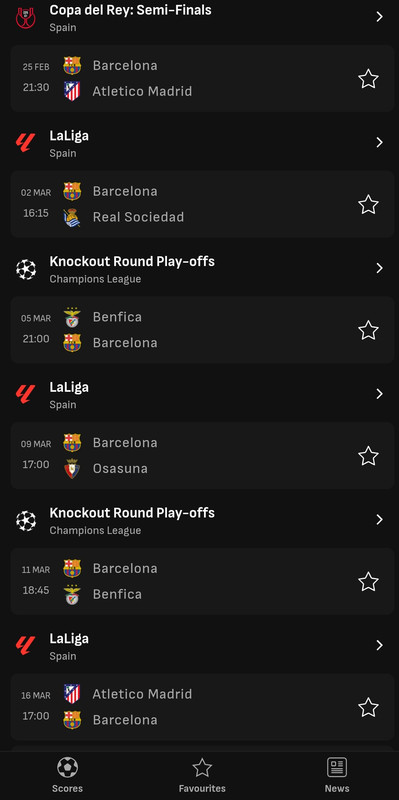
Task: Tap the Osasuna club crest
Action: (x=72, y=468)
